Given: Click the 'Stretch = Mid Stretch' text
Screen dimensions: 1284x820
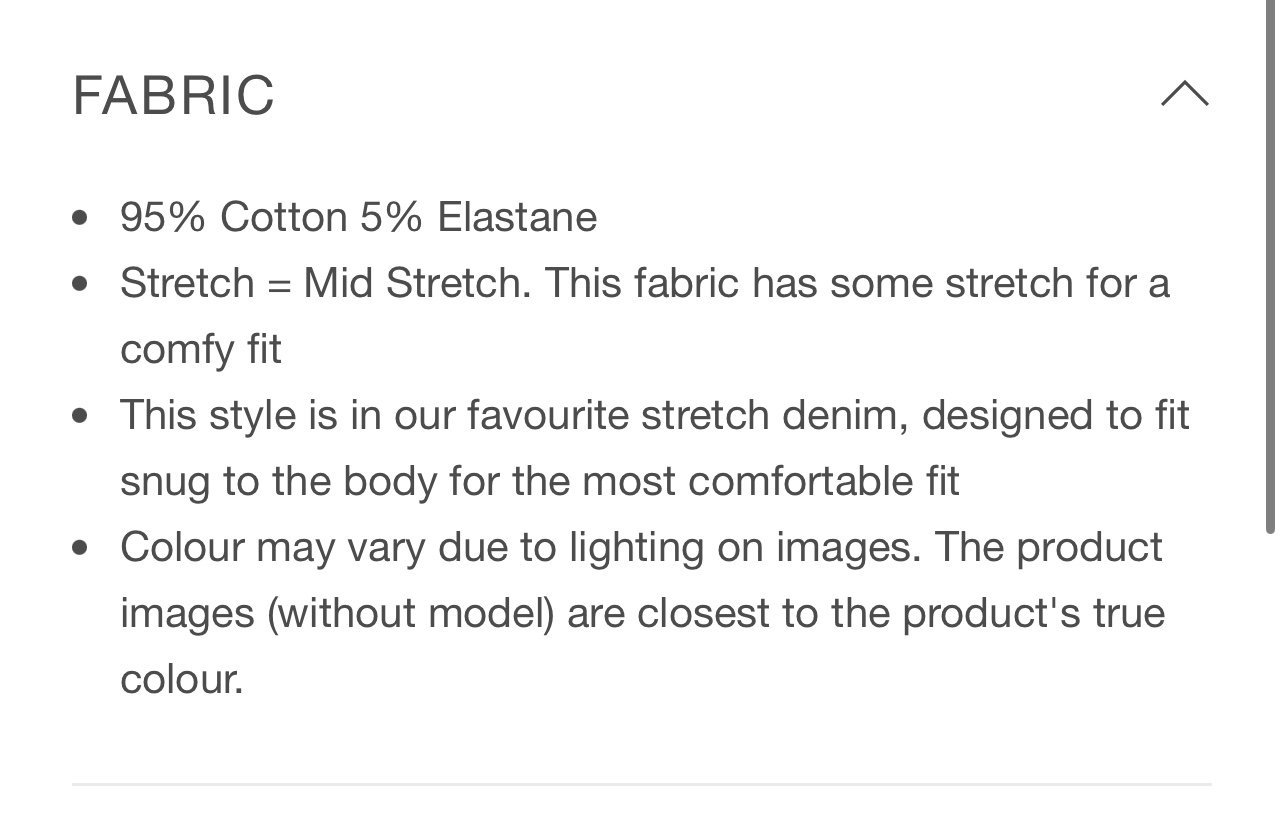Looking at the screenshot, I should tap(322, 283).
